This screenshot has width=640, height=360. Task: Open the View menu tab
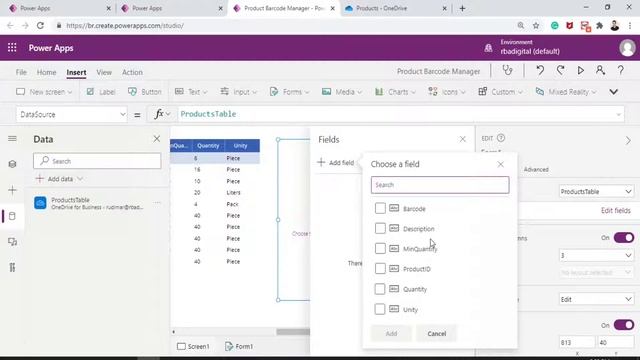[104, 72]
